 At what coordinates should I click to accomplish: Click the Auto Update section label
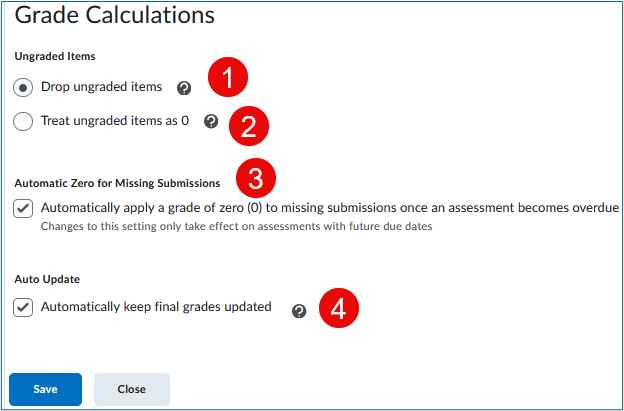click(47, 280)
